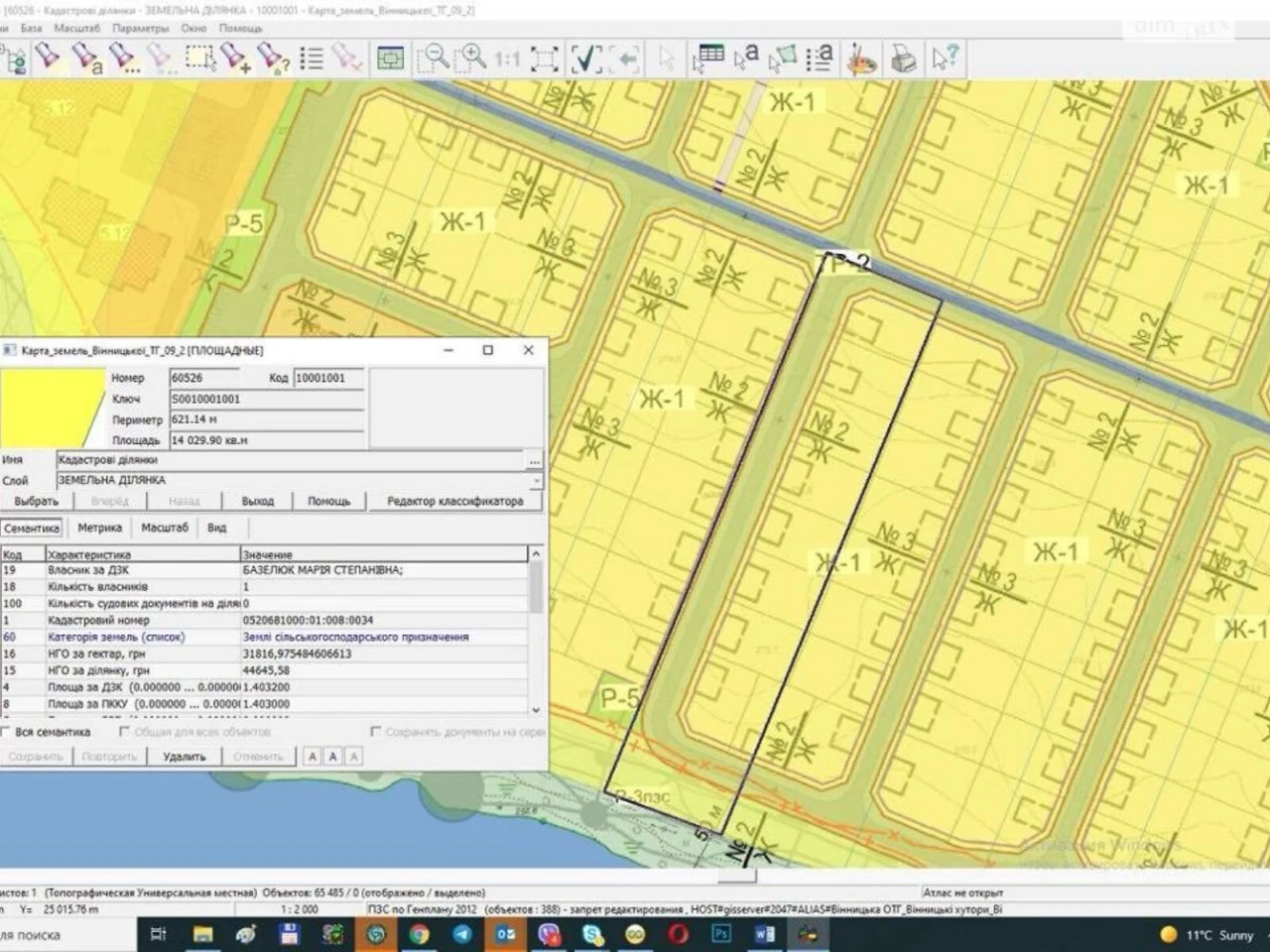Open the attribute table tool
Image resolution: width=1270 pixels, height=952 pixels.
(x=708, y=58)
